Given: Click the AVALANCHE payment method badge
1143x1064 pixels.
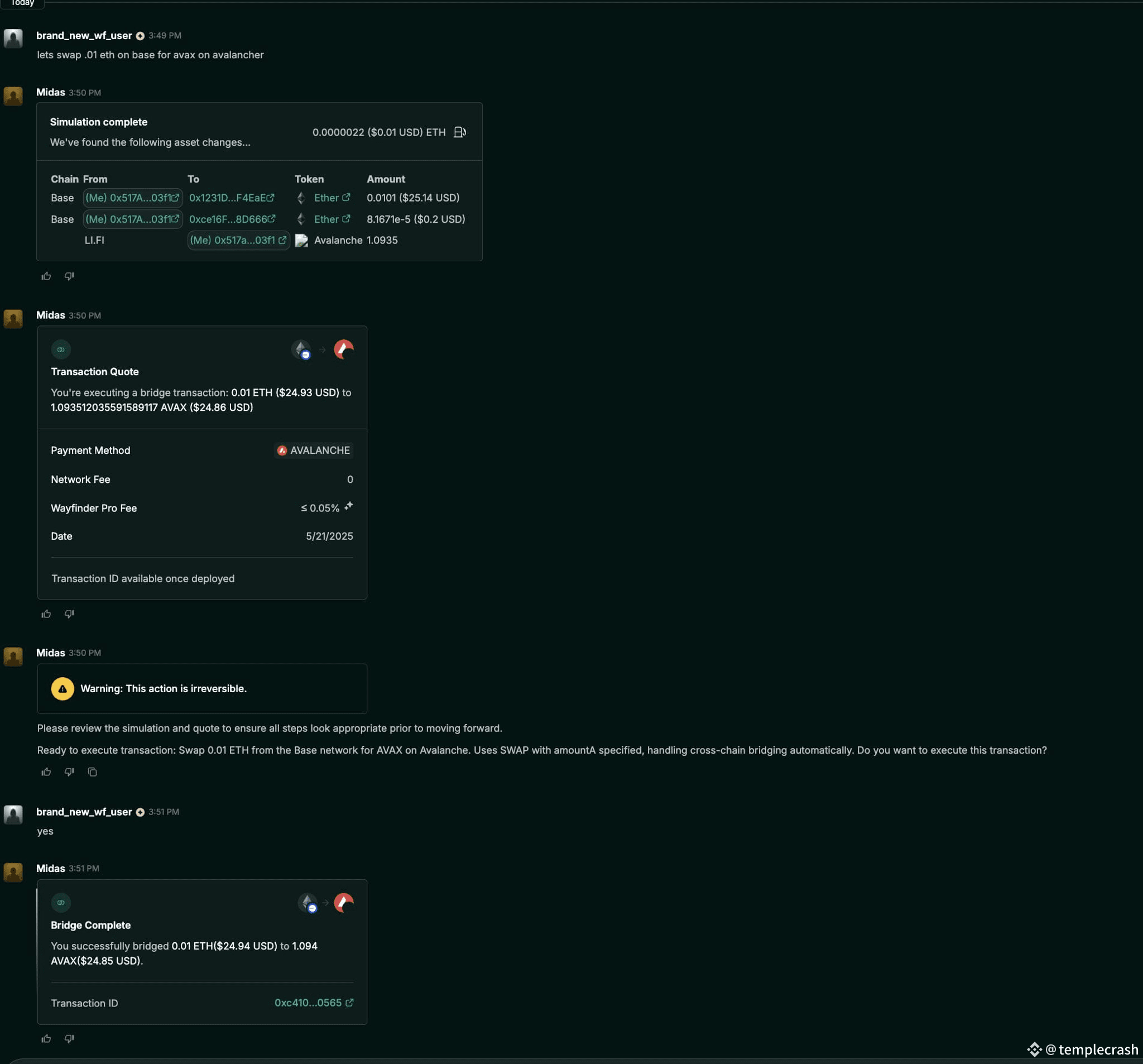Looking at the screenshot, I should [313, 450].
